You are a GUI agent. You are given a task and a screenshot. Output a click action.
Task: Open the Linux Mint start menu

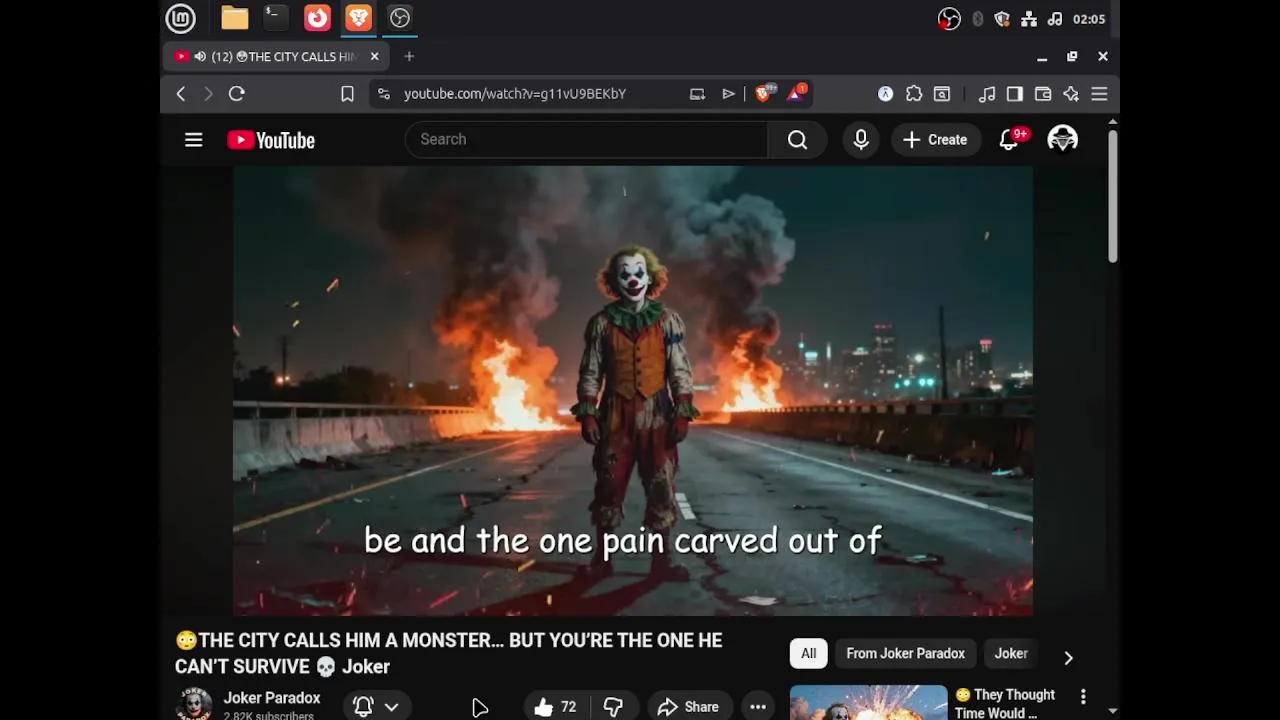coord(180,18)
